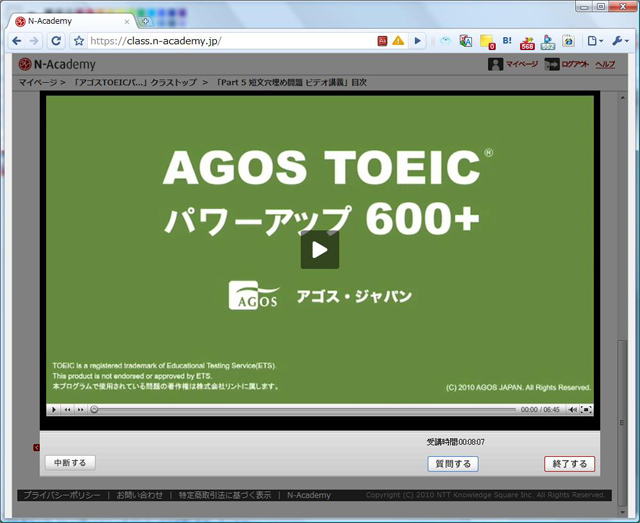Open the translate extension icon
The height and width of the screenshot is (523, 640).
point(466,41)
